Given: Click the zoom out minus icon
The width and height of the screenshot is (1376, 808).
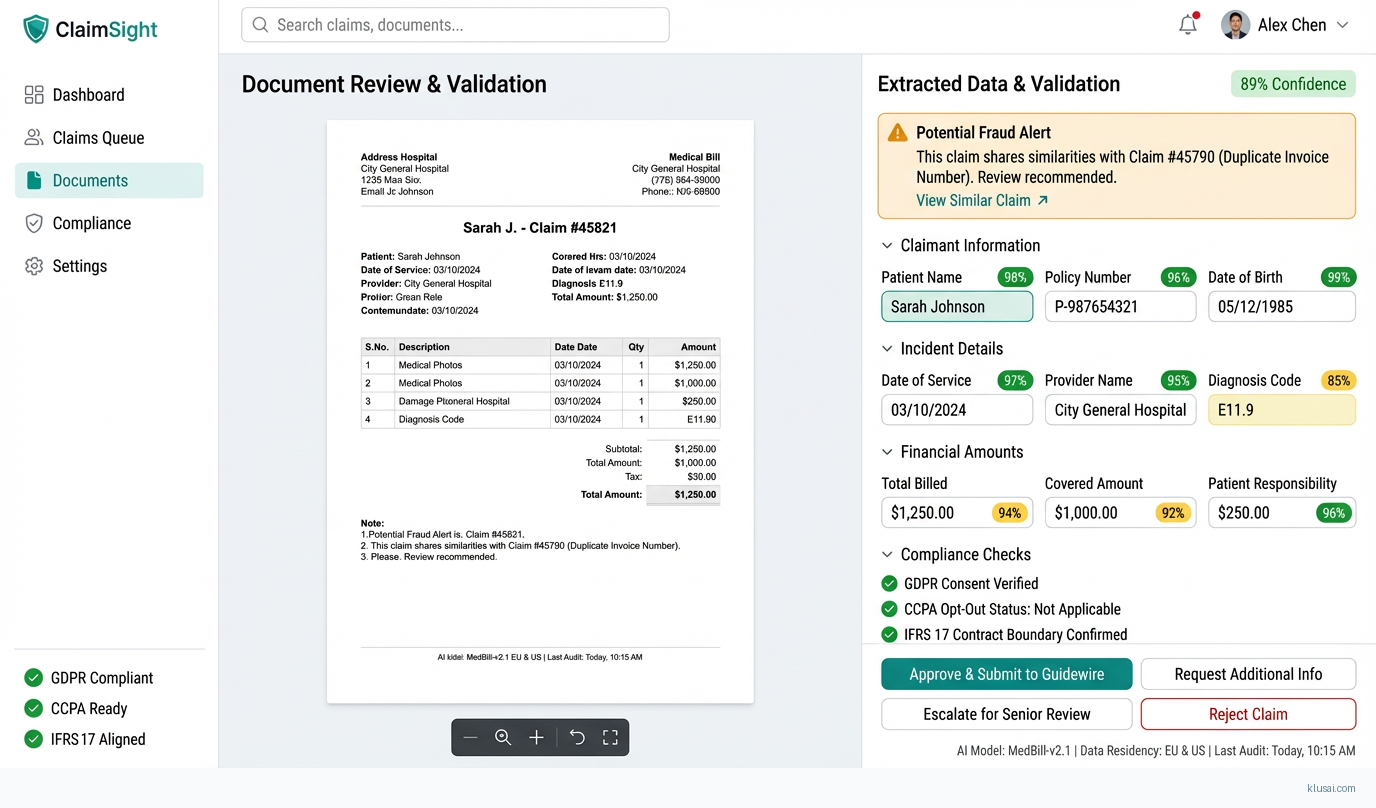Looking at the screenshot, I should [470, 737].
